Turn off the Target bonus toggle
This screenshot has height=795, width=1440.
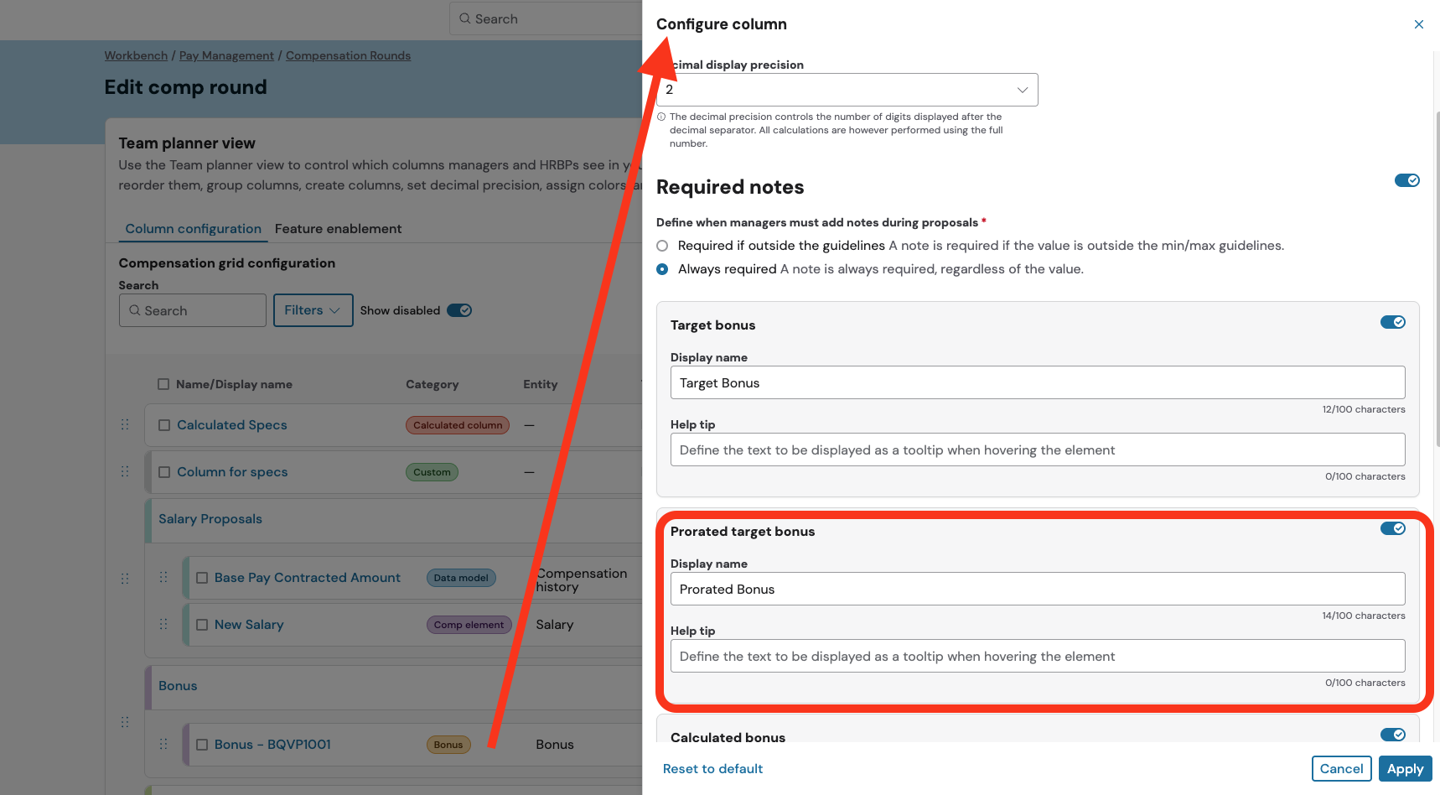pos(1392,322)
